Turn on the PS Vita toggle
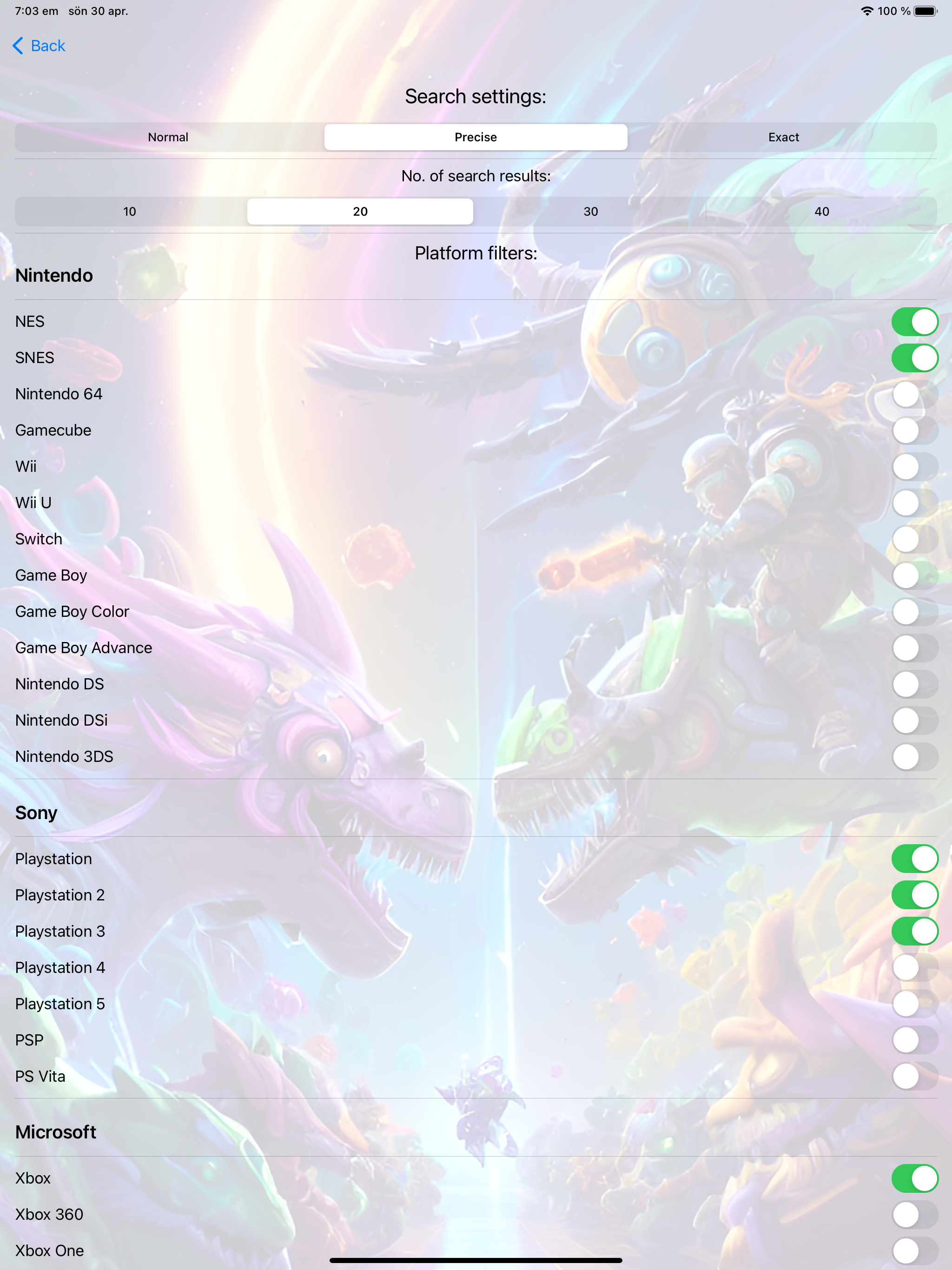Viewport: 952px width, 1270px height. point(915,1077)
